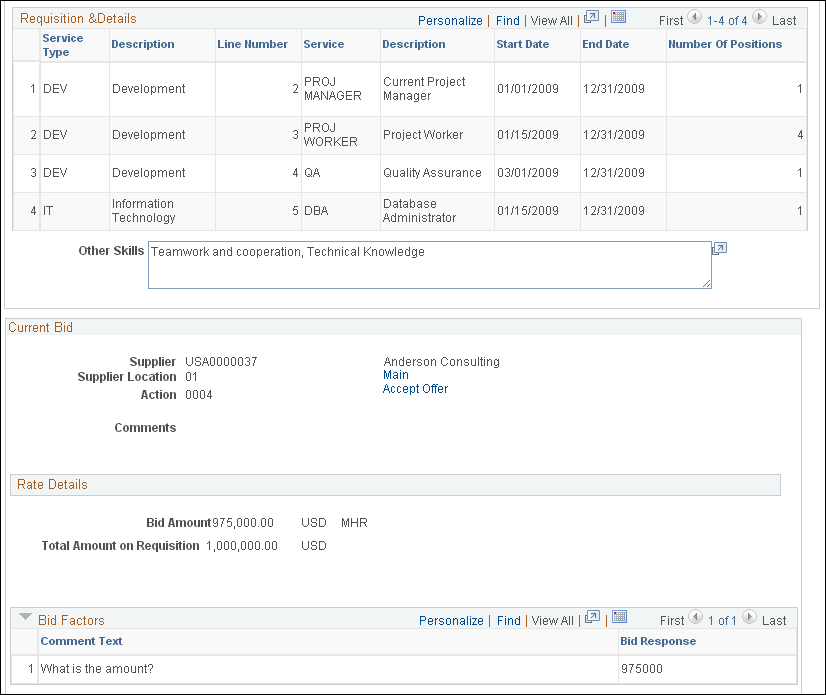826x695 pixels.
Task: Click First in Bid Factors pagination
Action: (671, 620)
